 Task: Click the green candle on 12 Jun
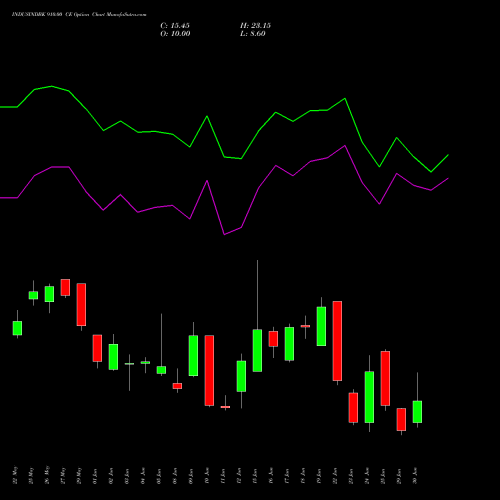tap(241, 376)
